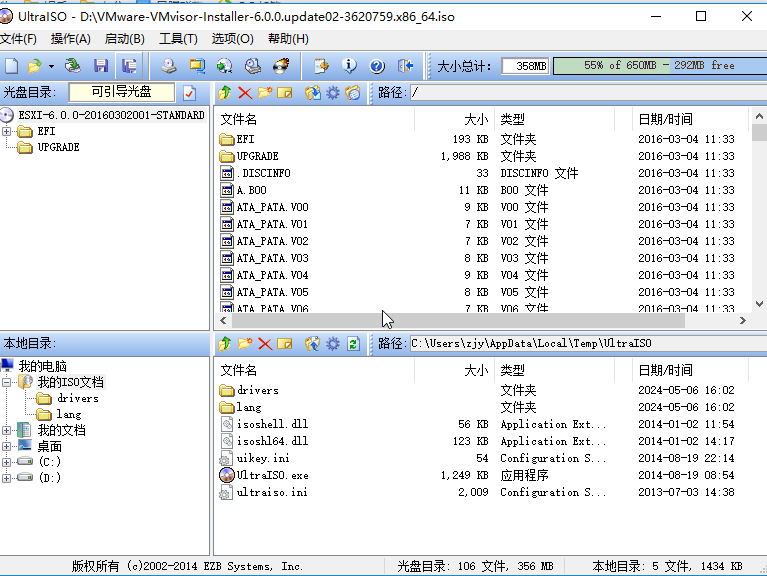Click the Burn CD/DVD image flame icon
Image resolution: width=767 pixels, height=576 pixels.
pos(281,66)
